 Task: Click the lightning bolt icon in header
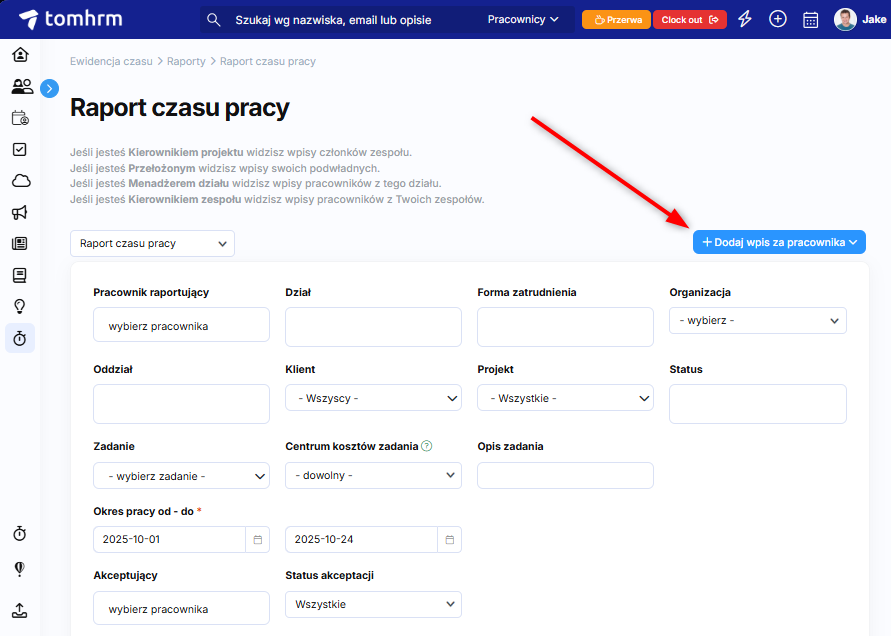745,19
